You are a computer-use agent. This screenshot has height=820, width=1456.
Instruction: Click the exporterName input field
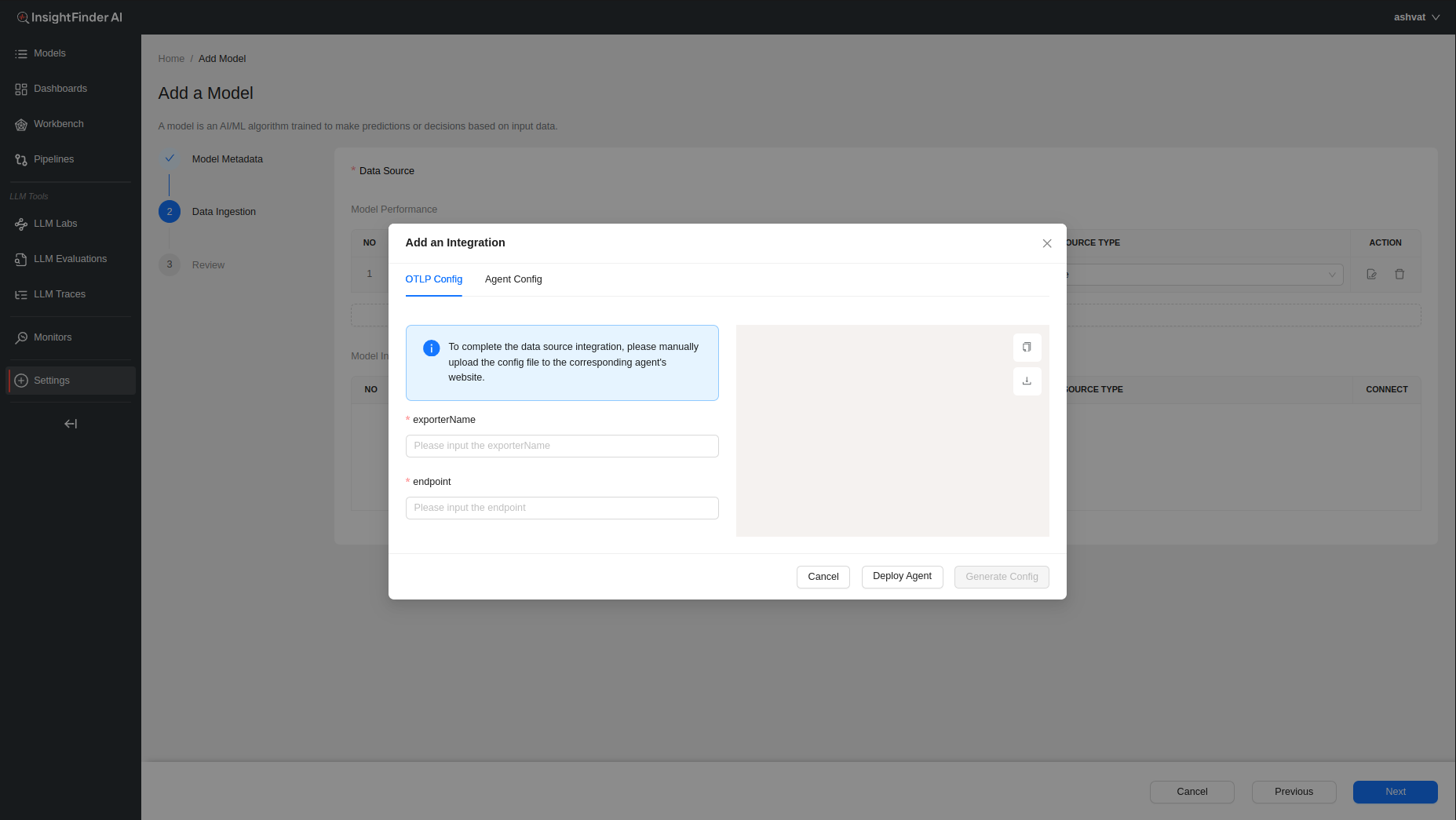point(562,446)
